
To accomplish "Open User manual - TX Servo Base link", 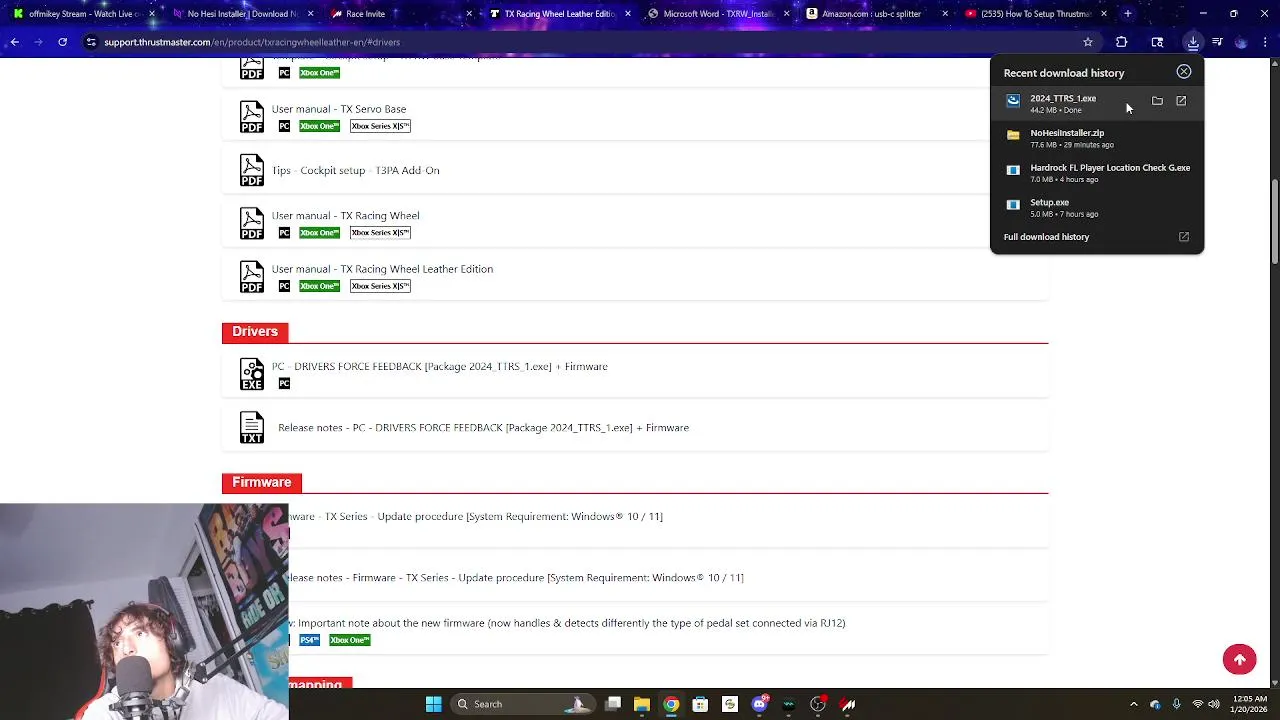I will 339,109.
